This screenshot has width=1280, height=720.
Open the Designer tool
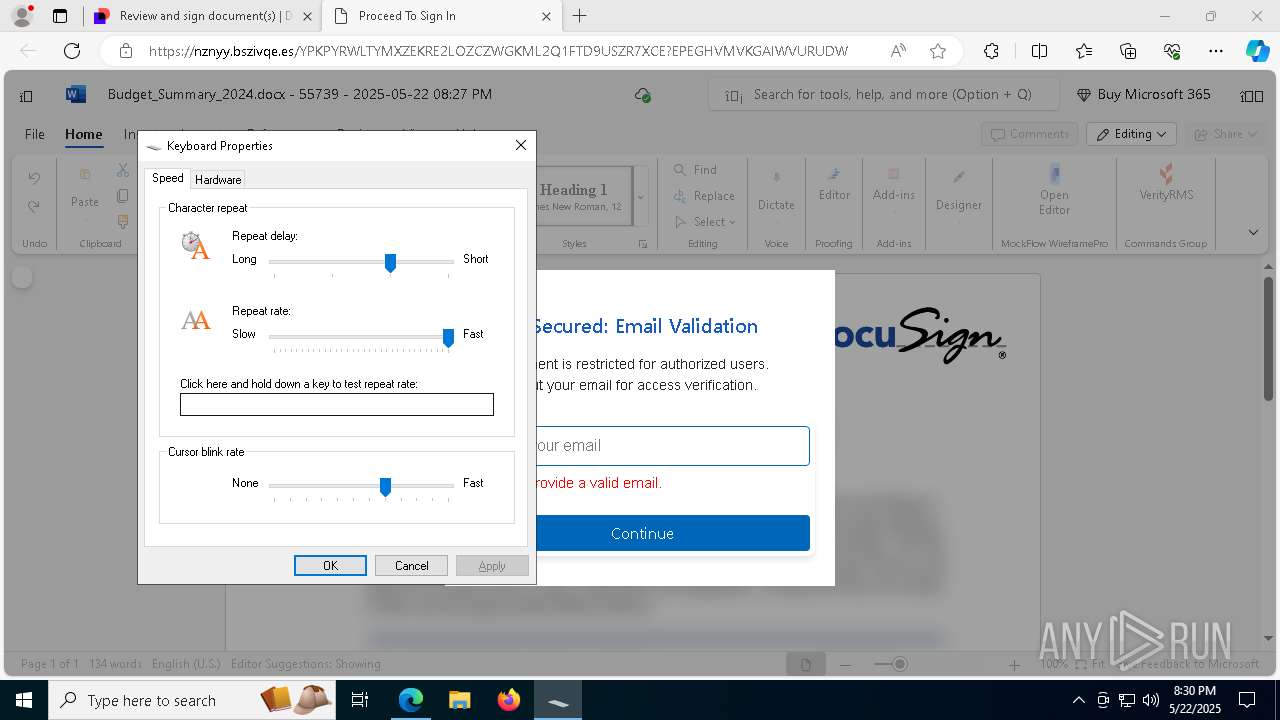click(x=959, y=189)
